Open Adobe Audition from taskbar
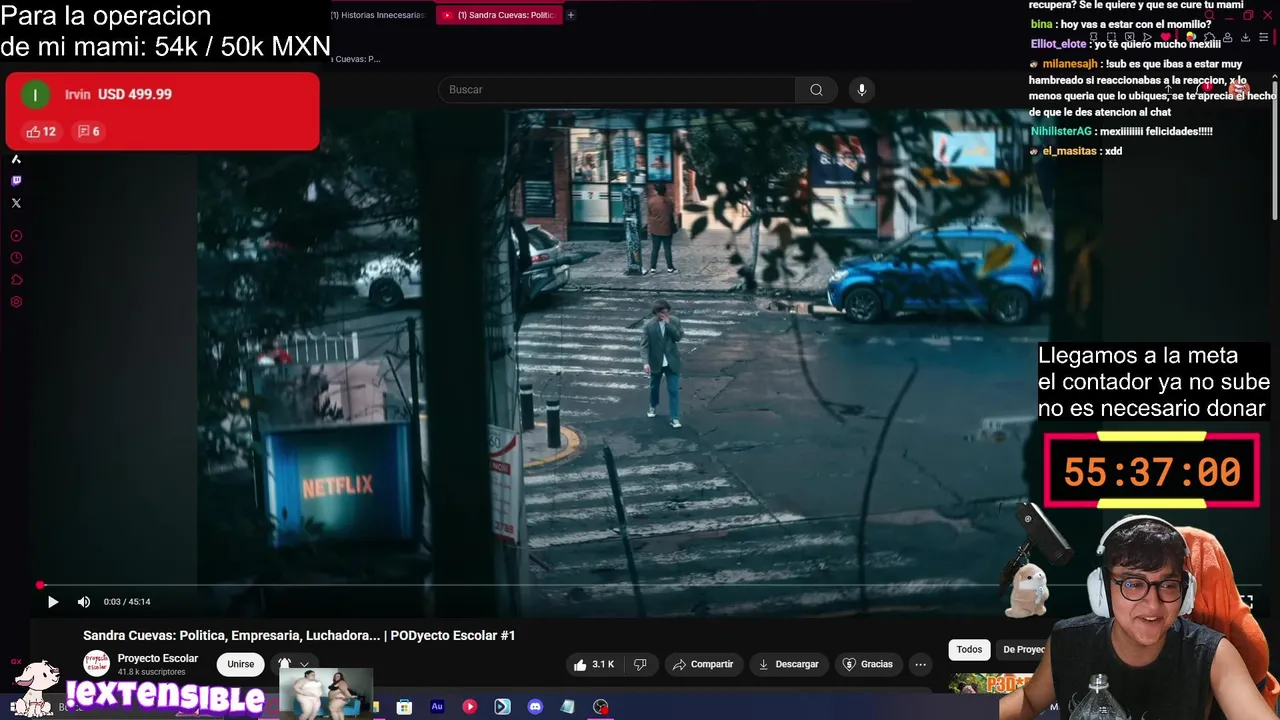The height and width of the screenshot is (720, 1280). [x=437, y=706]
